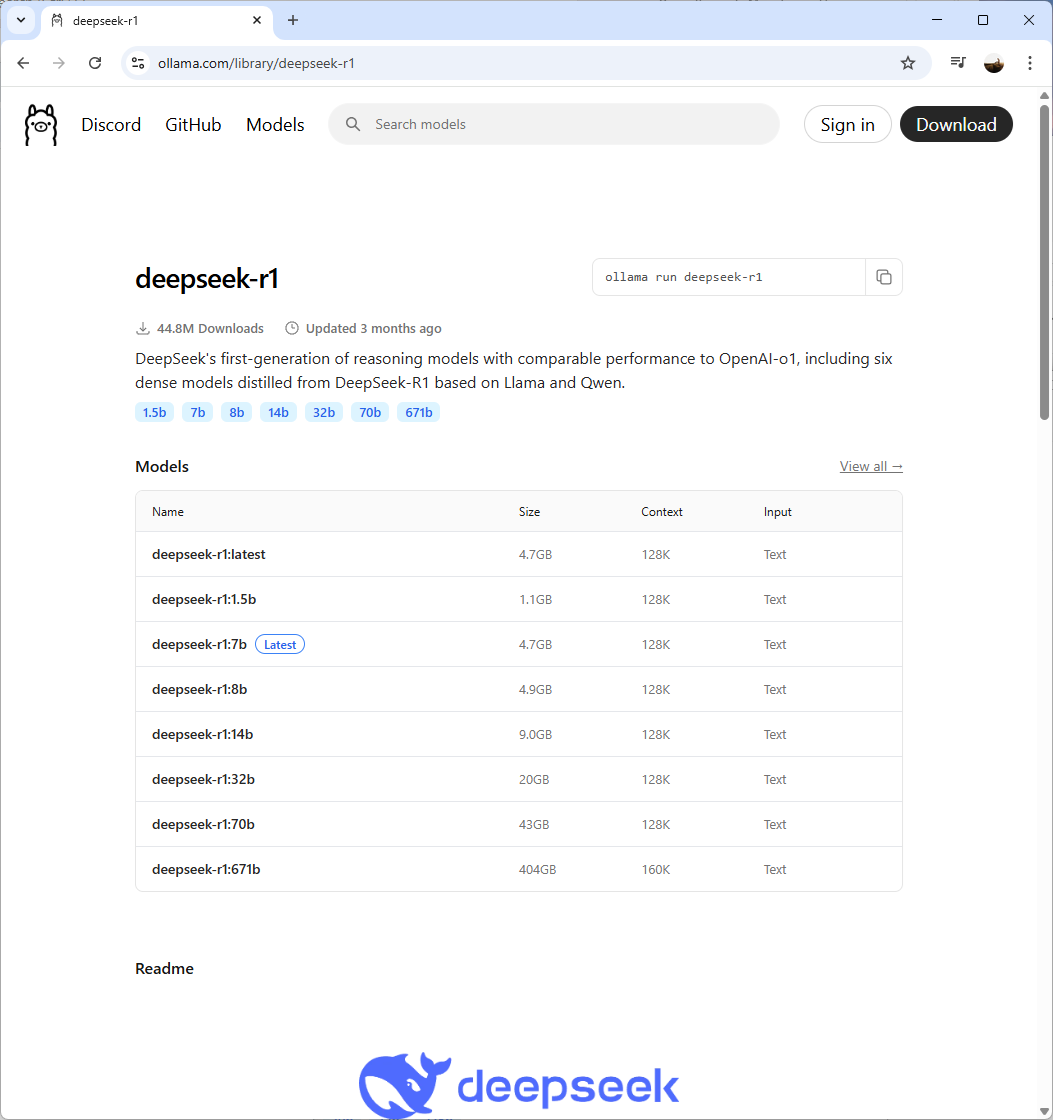Open the Chrome three-dot menu
The width and height of the screenshot is (1053, 1120).
1029,63
